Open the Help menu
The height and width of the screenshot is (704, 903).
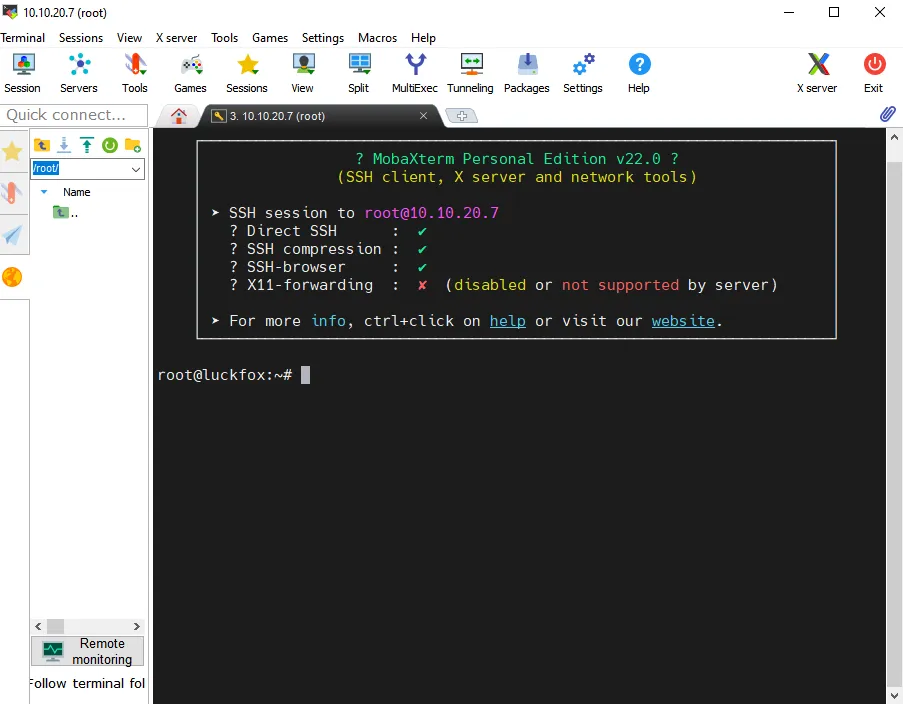pyautogui.click(x=423, y=38)
